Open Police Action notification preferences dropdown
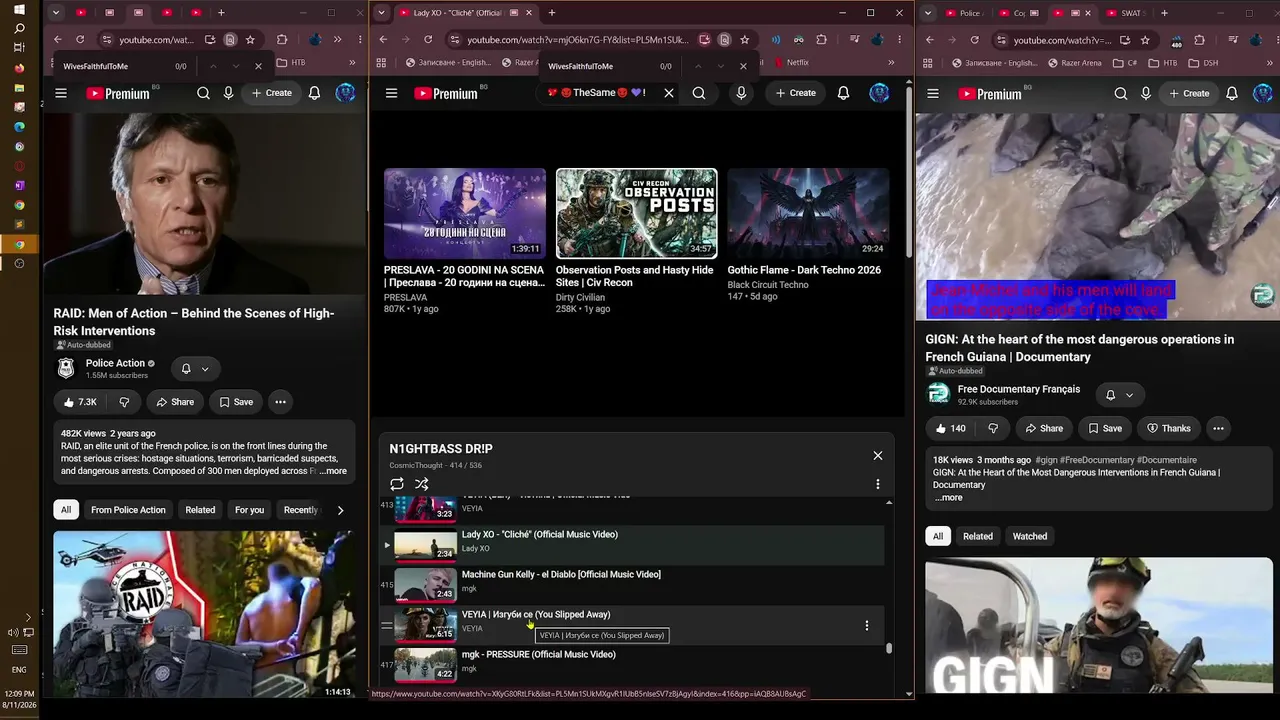1280x720 pixels. (195, 369)
